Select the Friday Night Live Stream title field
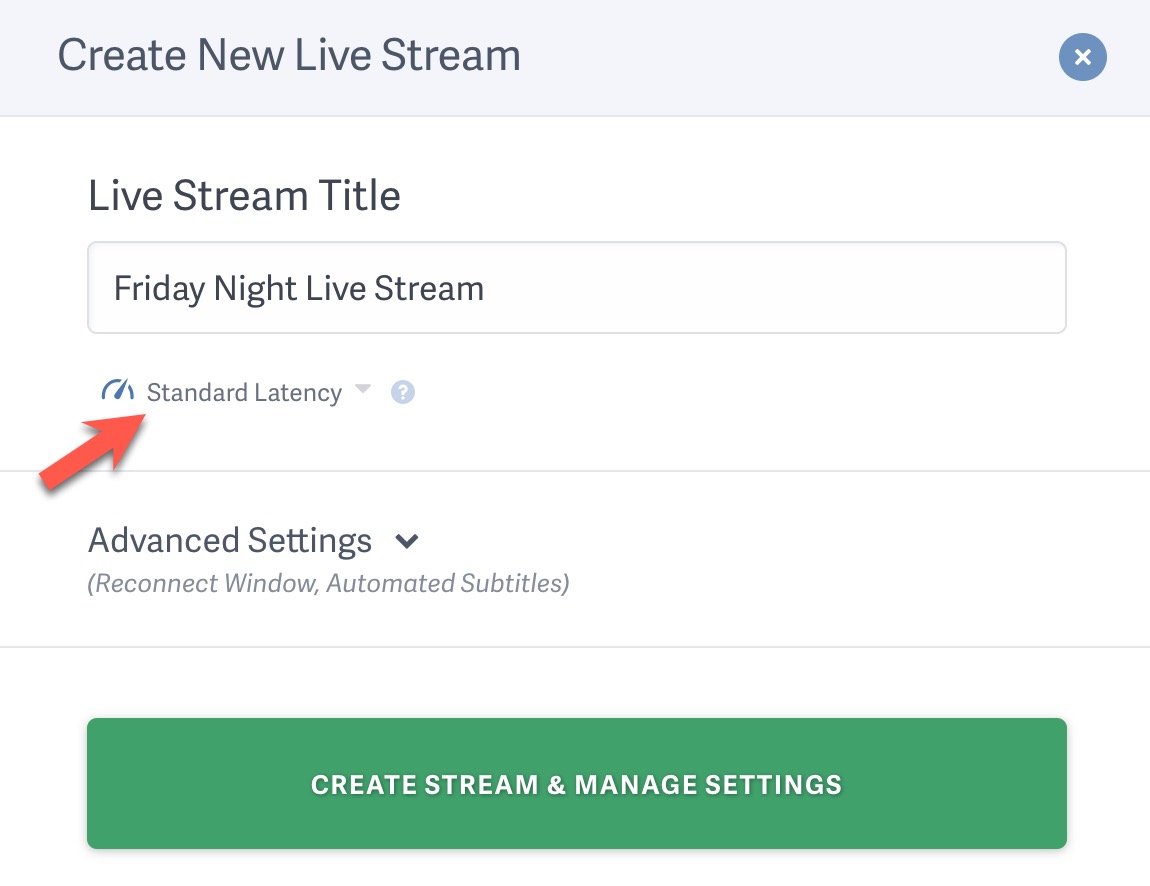Viewport: 1150px width, 886px height. click(x=575, y=287)
